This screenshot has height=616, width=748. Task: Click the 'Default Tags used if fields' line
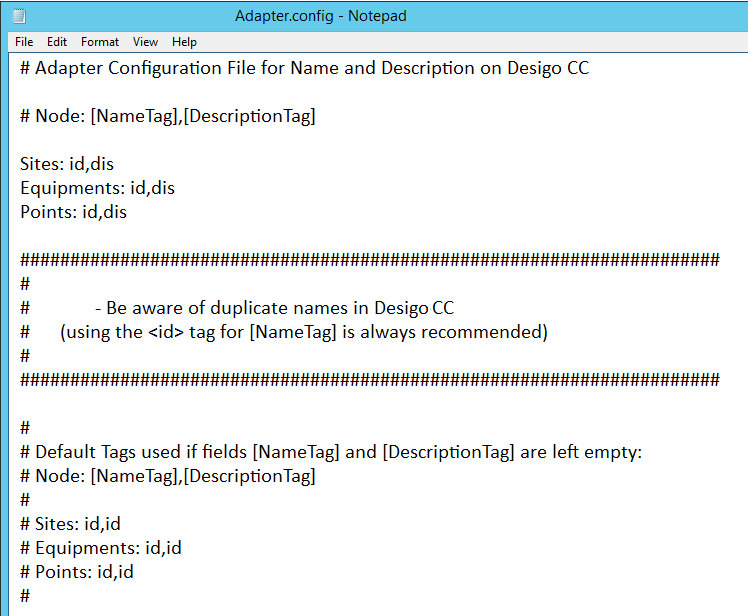point(330,452)
